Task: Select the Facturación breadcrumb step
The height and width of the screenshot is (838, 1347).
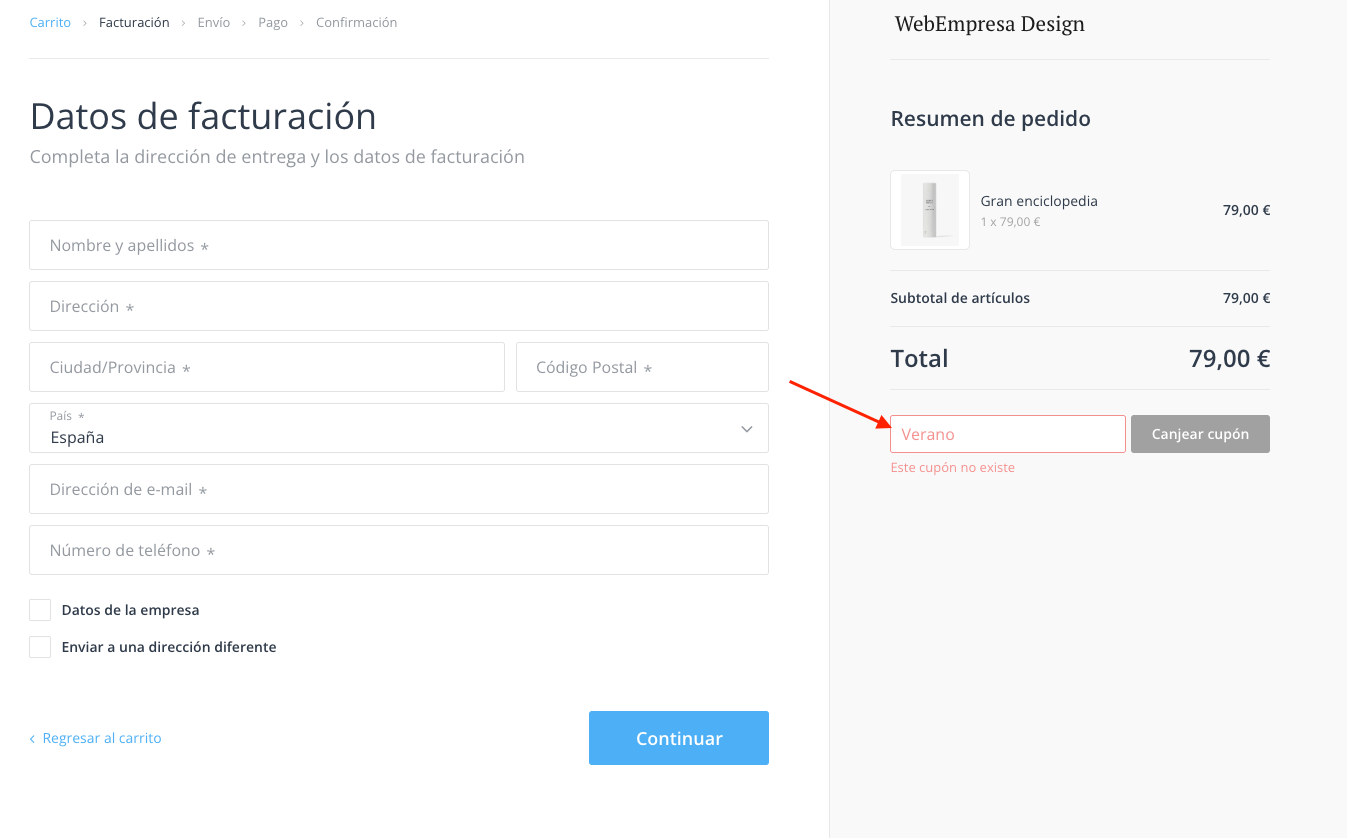Action: [x=134, y=22]
